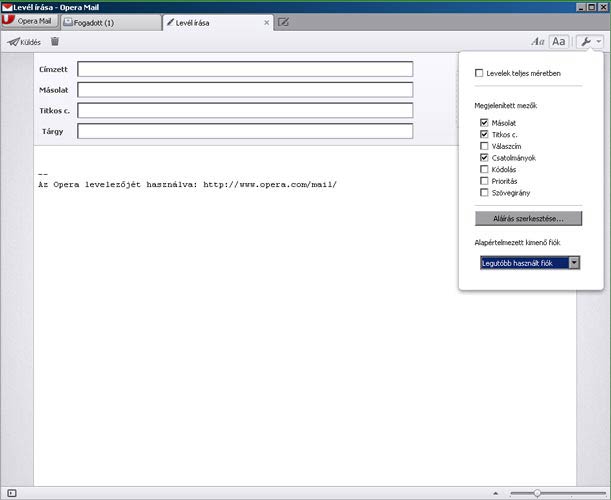Click the new compose tab icon
Viewport: 611px width, 500px height.
[284, 21]
